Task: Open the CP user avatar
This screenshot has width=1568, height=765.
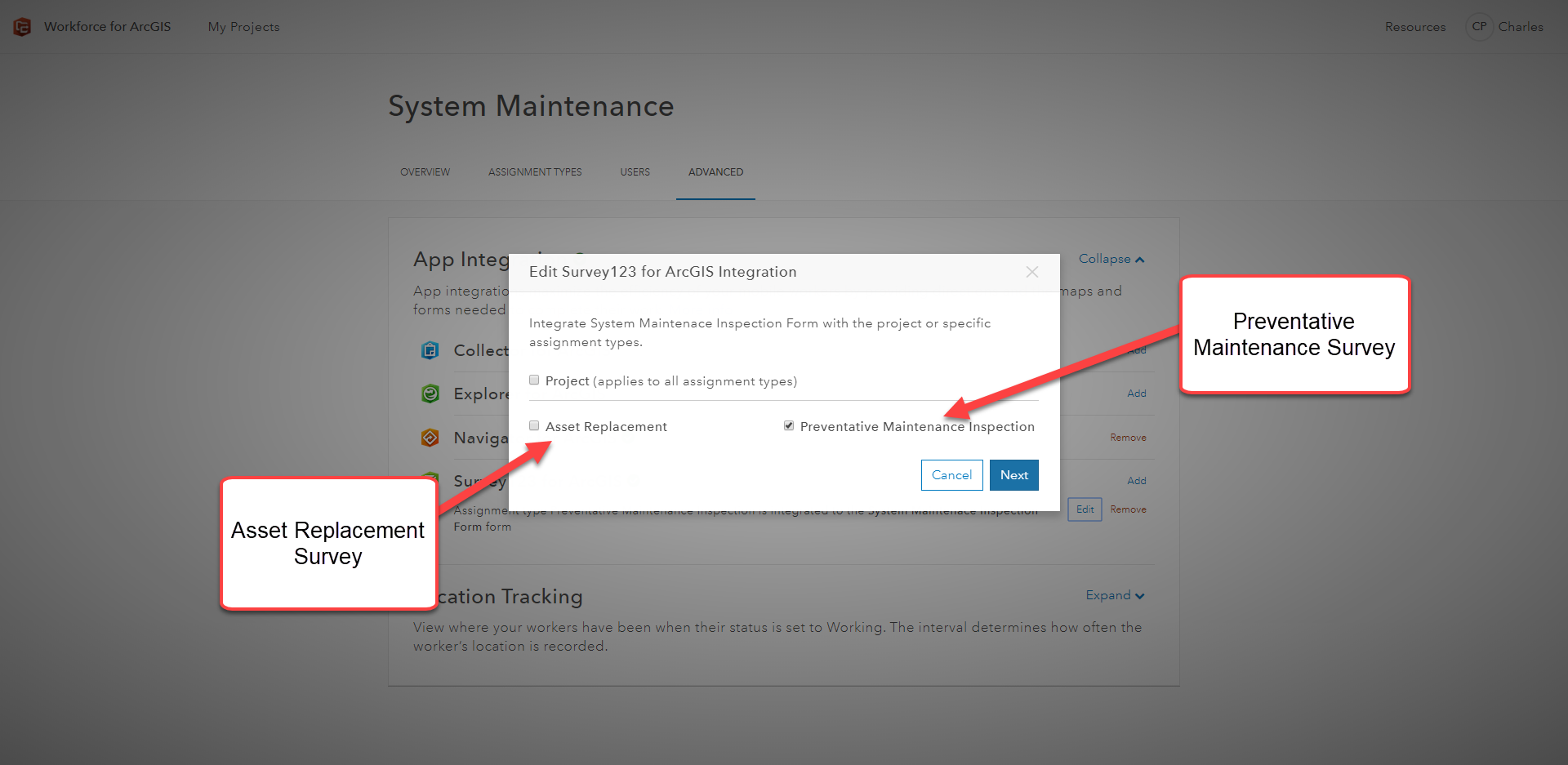Action: point(1479,27)
